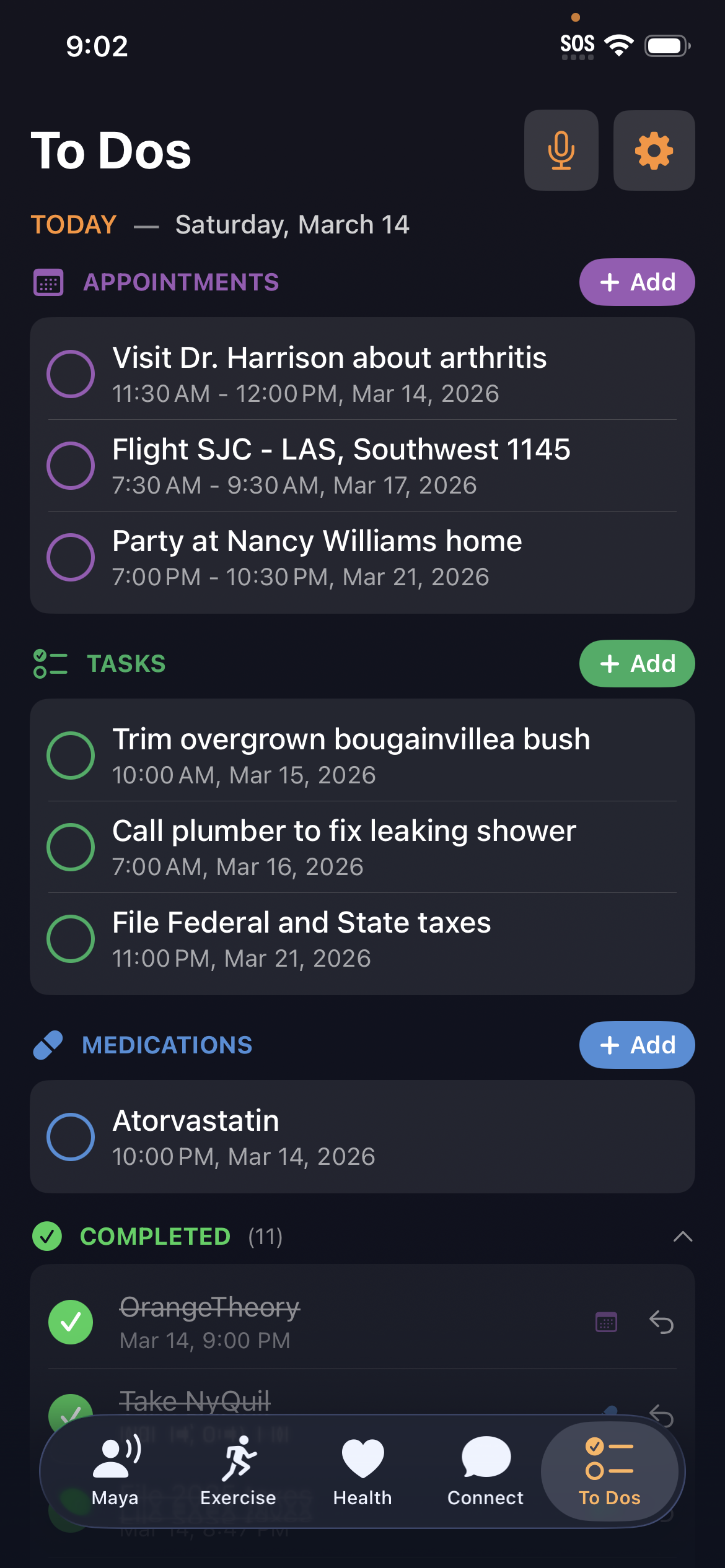This screenshot has width=725, height=1568.
Task: Check off Call plumber task
Action: click(x=71, y=847)
